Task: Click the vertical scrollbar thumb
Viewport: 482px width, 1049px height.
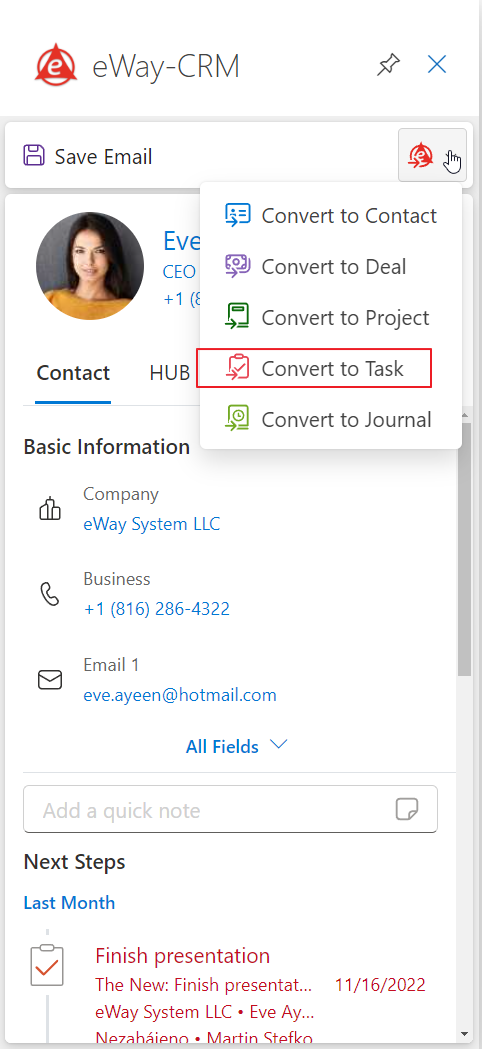Action: (x=465, y=550)
